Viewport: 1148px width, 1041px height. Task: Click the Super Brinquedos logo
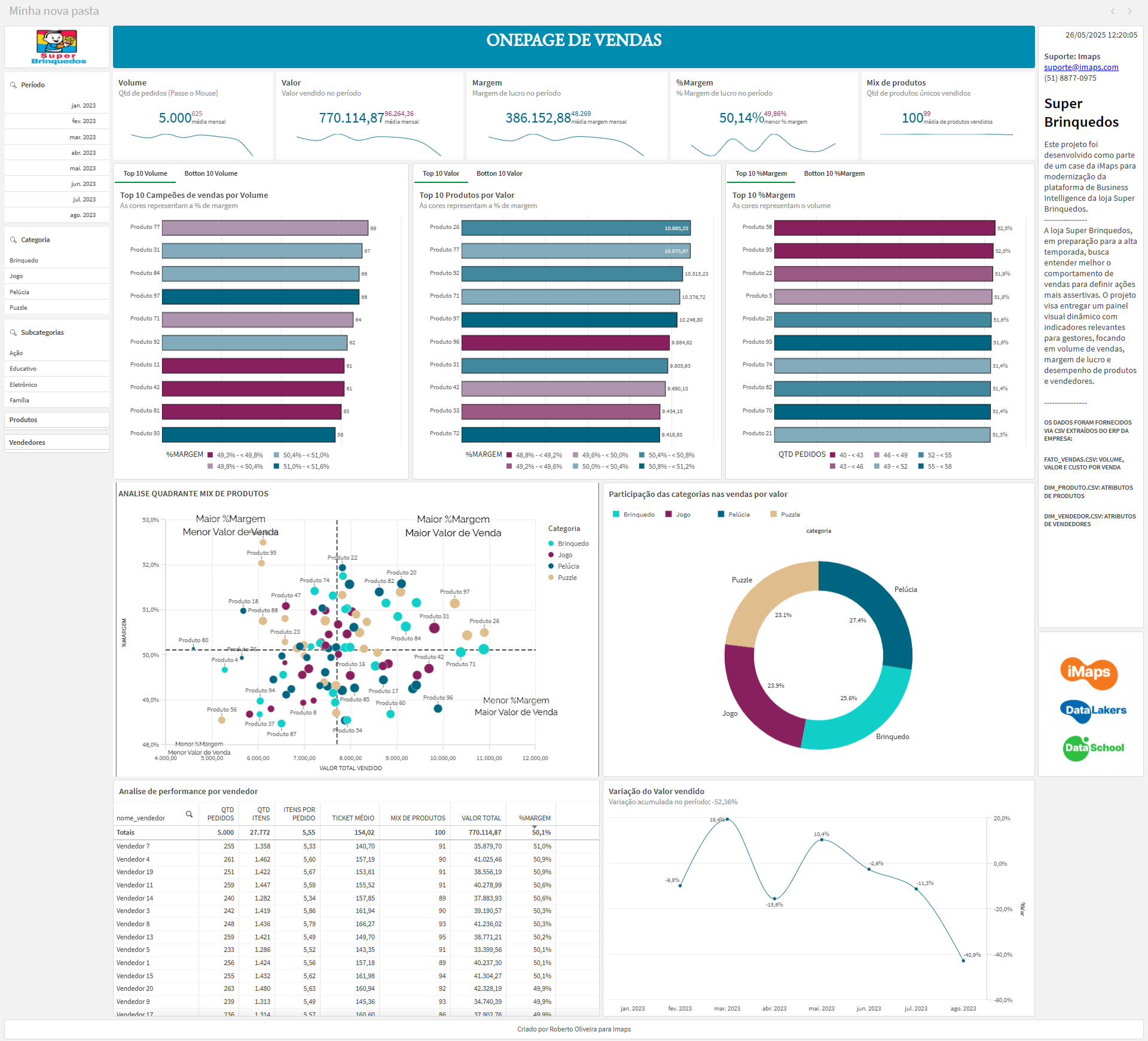click(58, 47)
